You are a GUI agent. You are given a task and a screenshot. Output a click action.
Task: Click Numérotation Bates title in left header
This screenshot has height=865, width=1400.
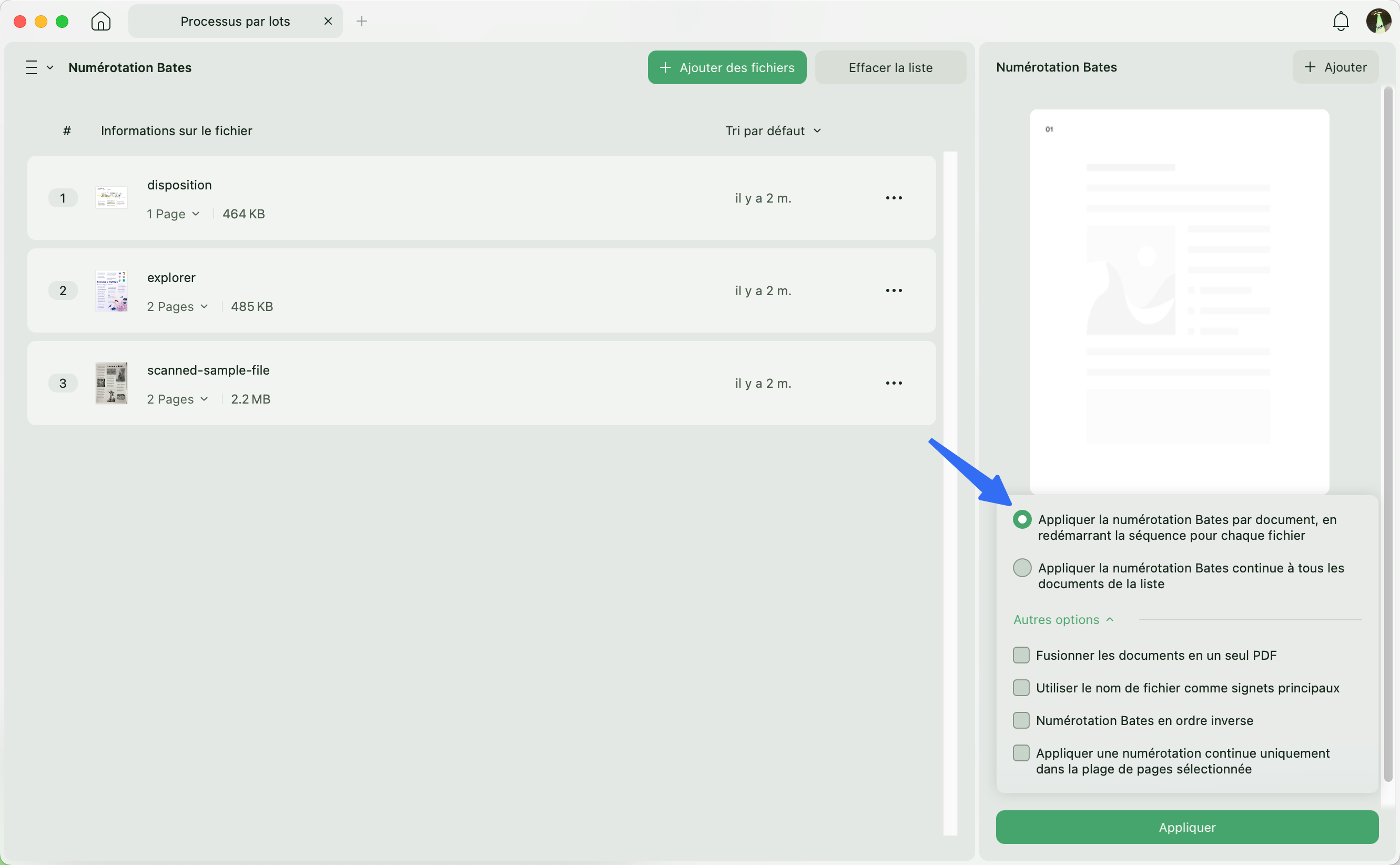click(x=130, y=67)
